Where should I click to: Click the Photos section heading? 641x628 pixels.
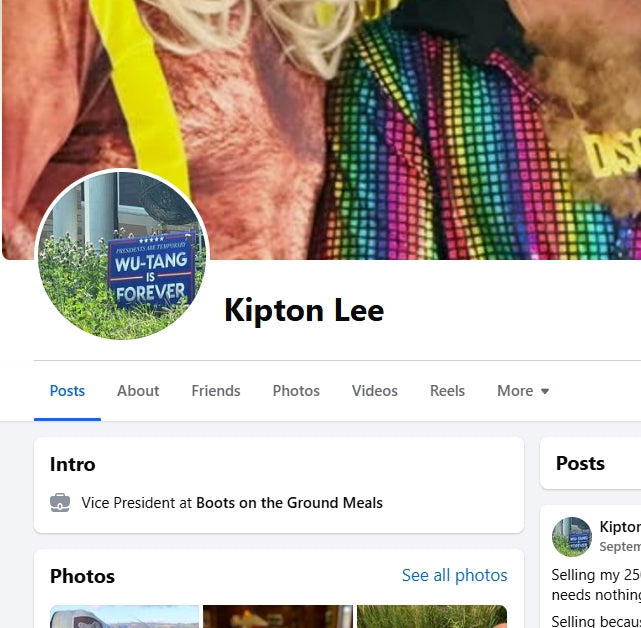point(82,576)
